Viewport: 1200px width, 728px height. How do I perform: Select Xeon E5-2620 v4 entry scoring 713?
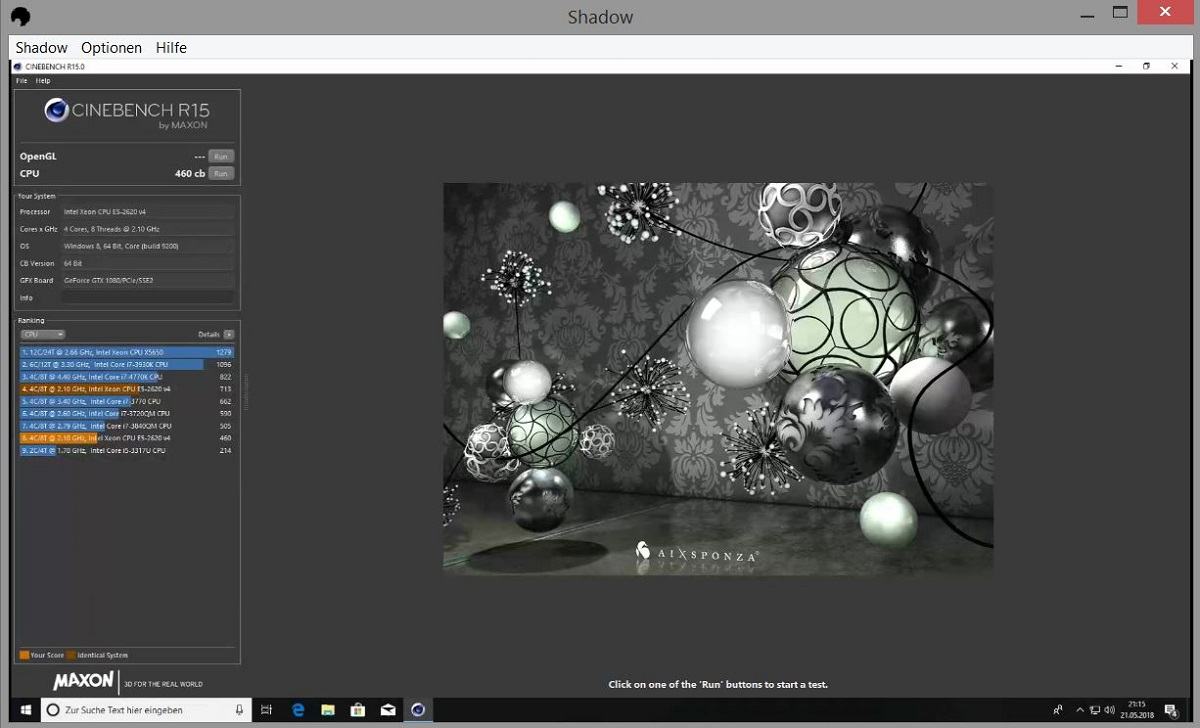127,389
